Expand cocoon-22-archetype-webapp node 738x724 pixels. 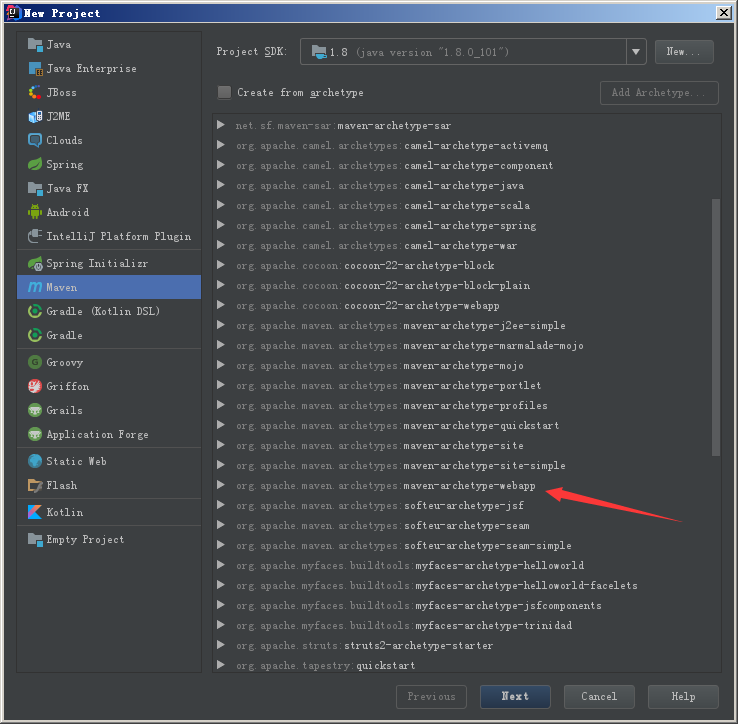coord(221,305)
